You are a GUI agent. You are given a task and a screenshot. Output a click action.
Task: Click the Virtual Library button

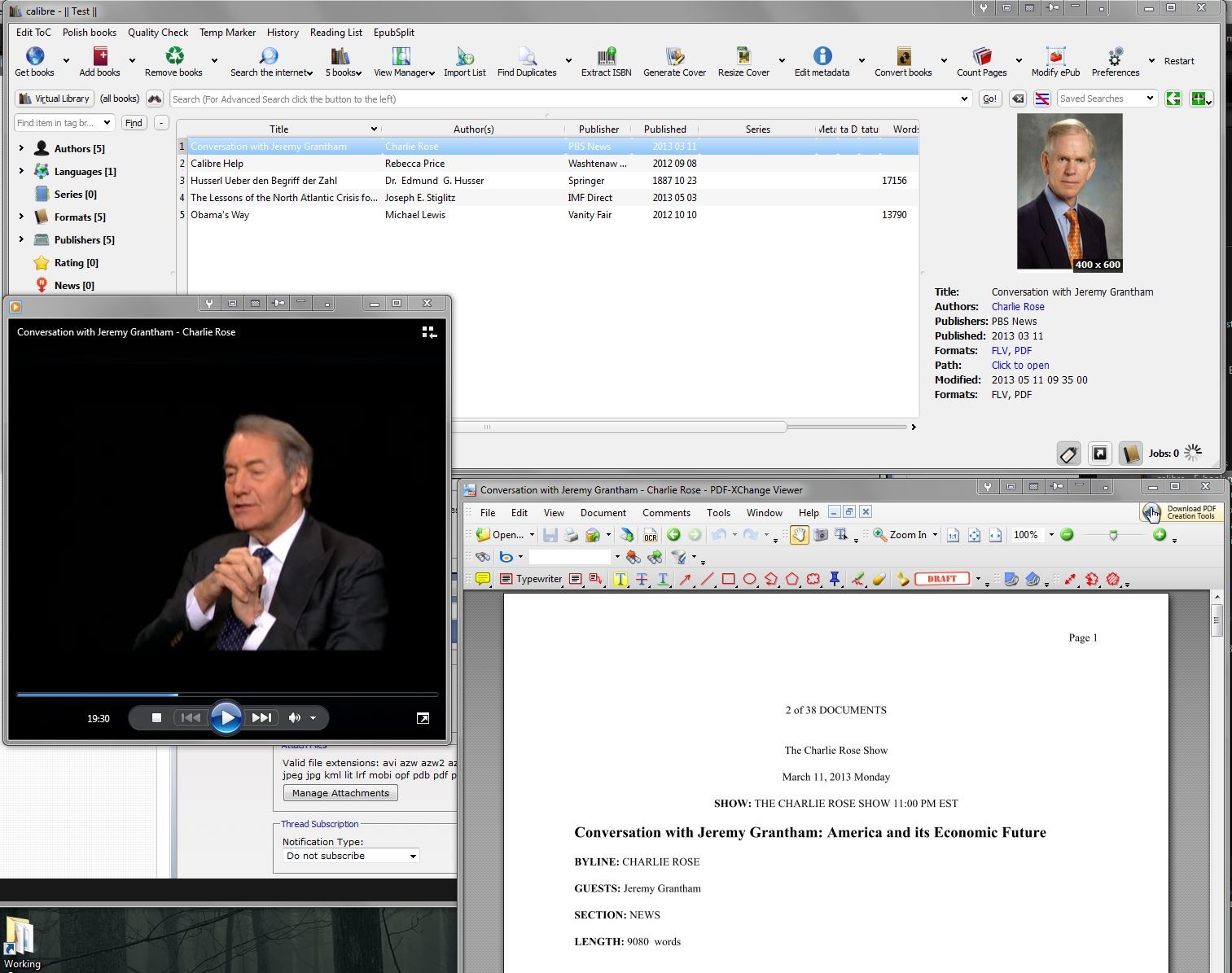click(54, 99)
